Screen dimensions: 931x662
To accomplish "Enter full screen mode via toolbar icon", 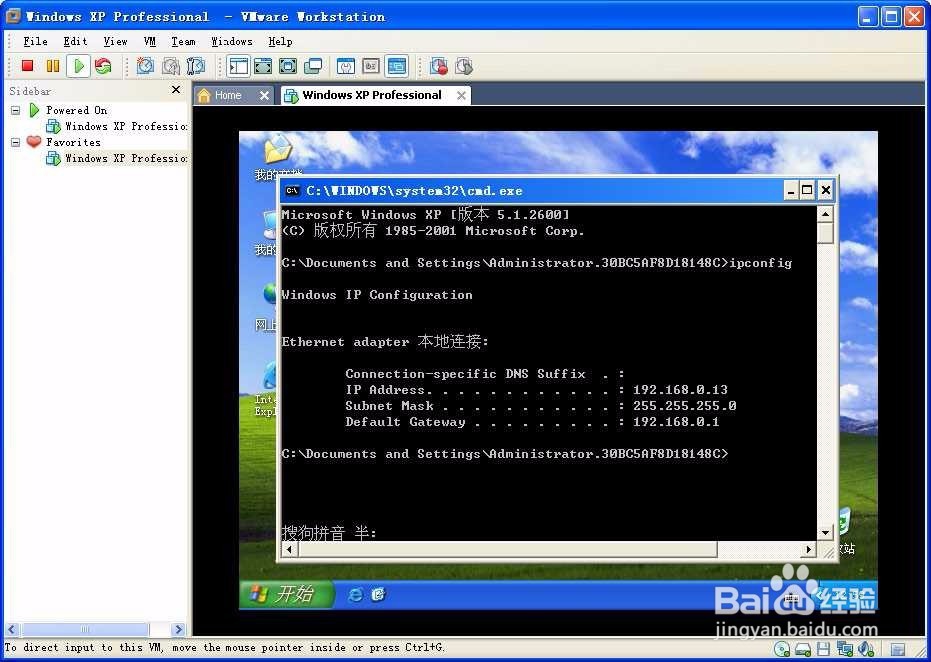I will point(288,66).
